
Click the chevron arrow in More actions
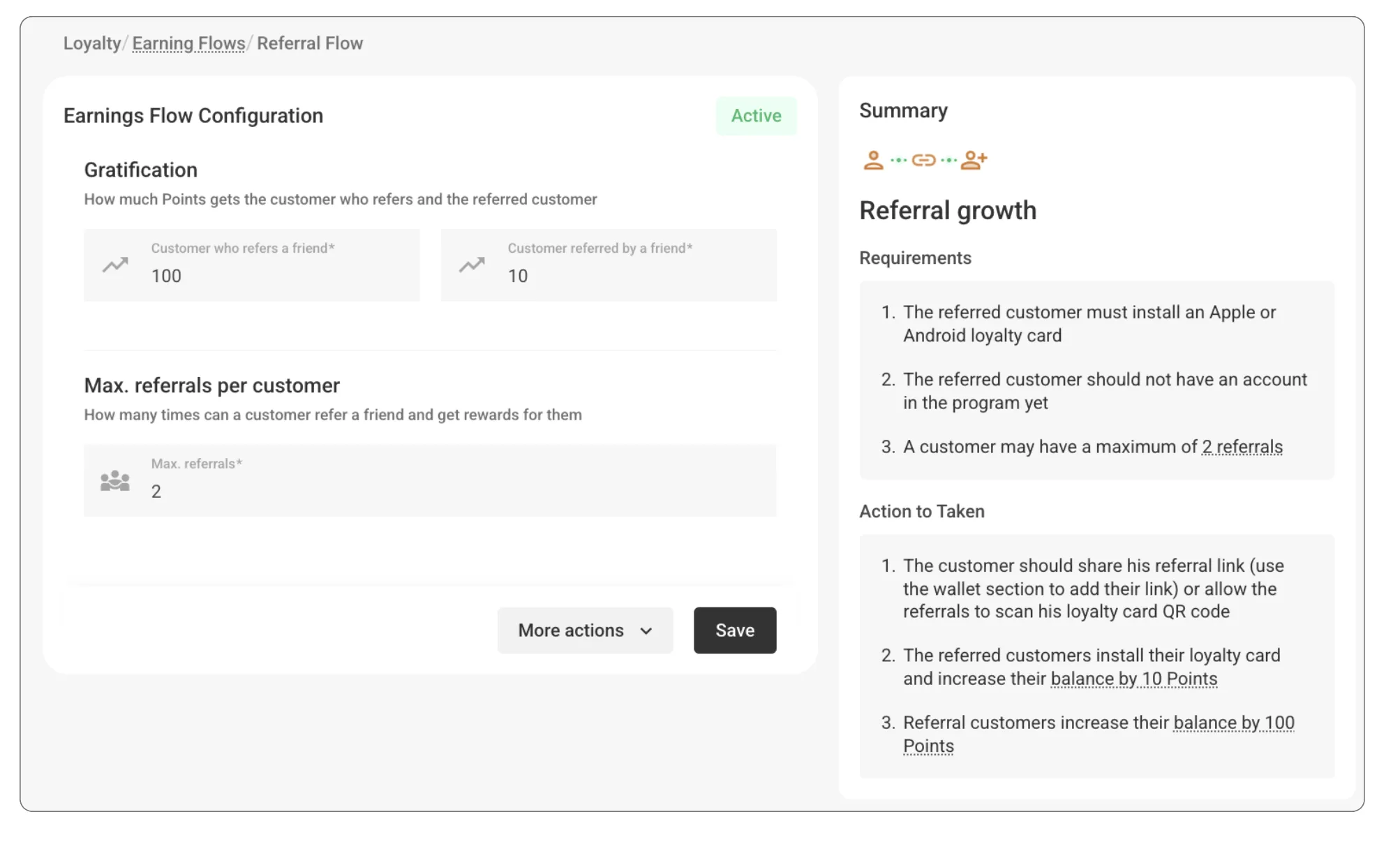[x=646, y=631]
